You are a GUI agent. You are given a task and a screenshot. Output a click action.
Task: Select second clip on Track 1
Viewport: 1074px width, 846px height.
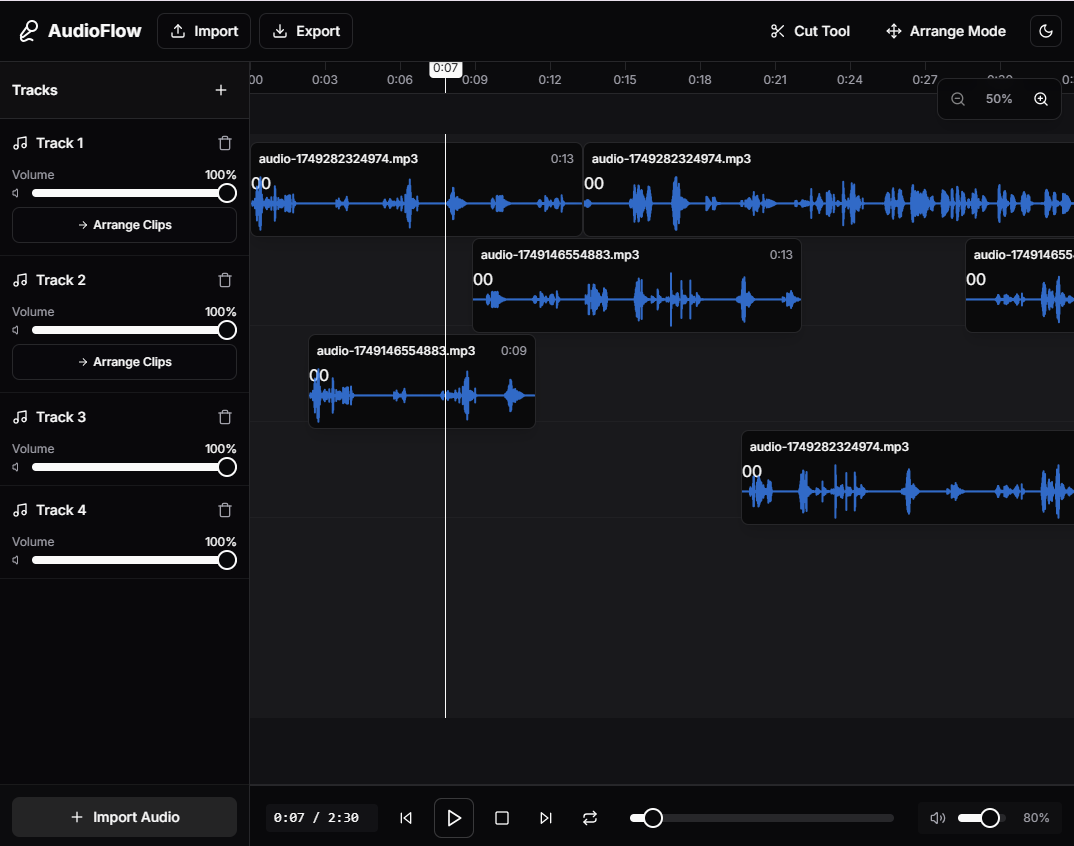(828, 190)
